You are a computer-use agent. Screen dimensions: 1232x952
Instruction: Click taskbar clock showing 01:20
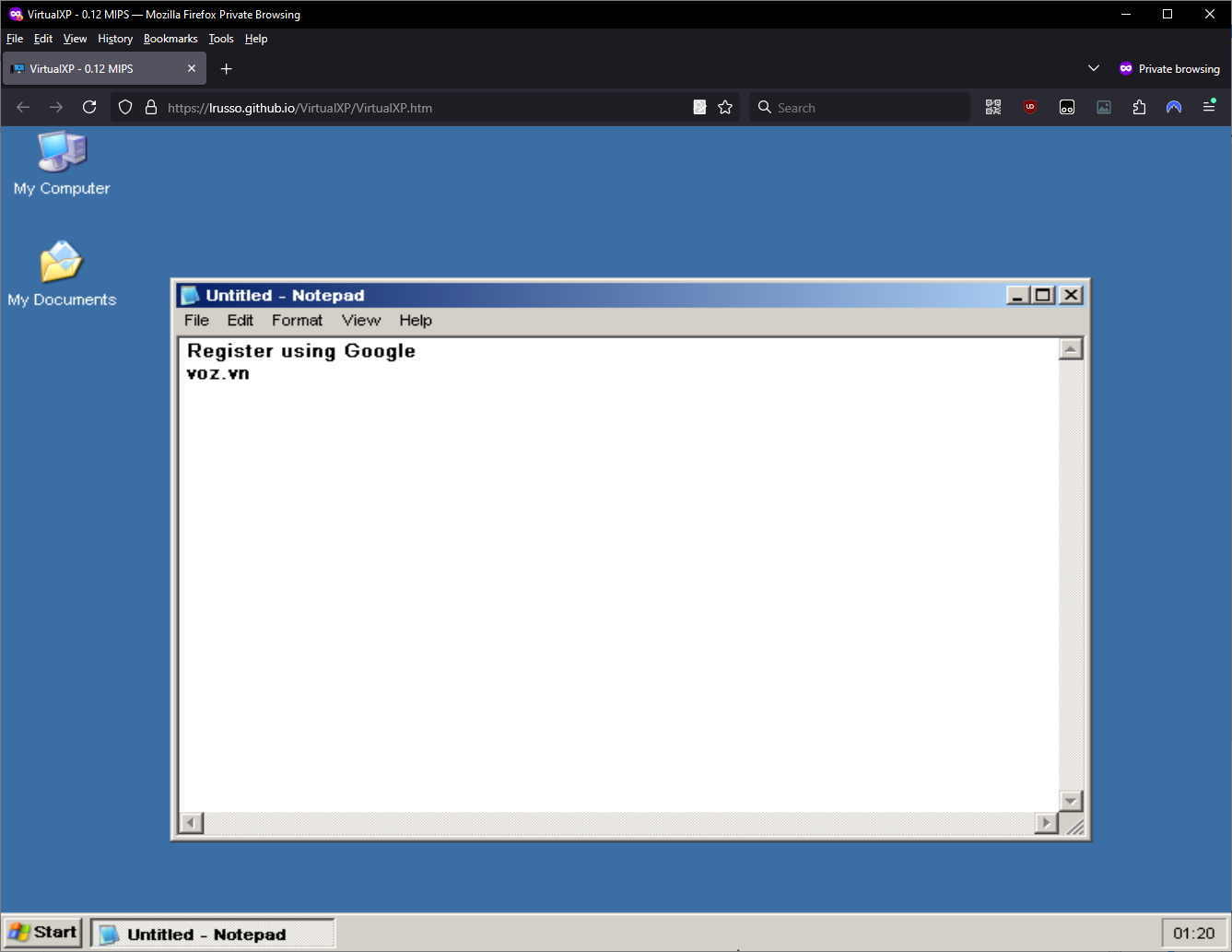pyautogui.click(x=1194, y=934)
